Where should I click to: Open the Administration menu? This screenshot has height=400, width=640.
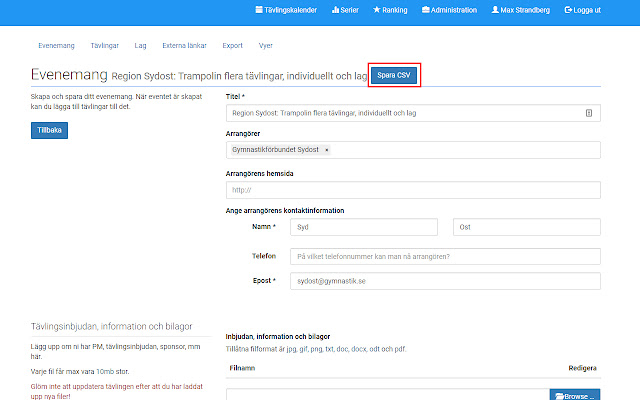point(449,10)
